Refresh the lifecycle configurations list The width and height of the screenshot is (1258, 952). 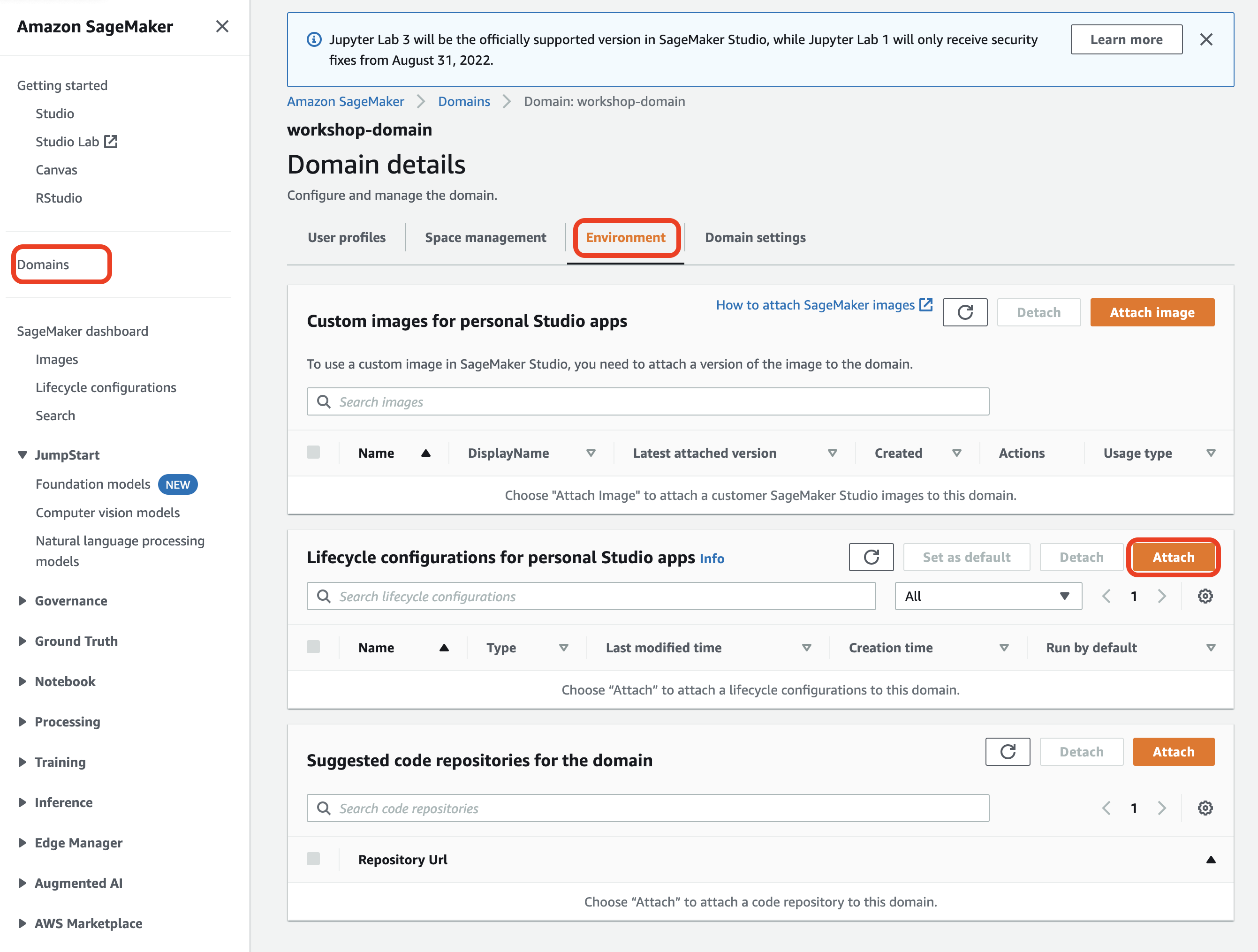tap(871, 557)
